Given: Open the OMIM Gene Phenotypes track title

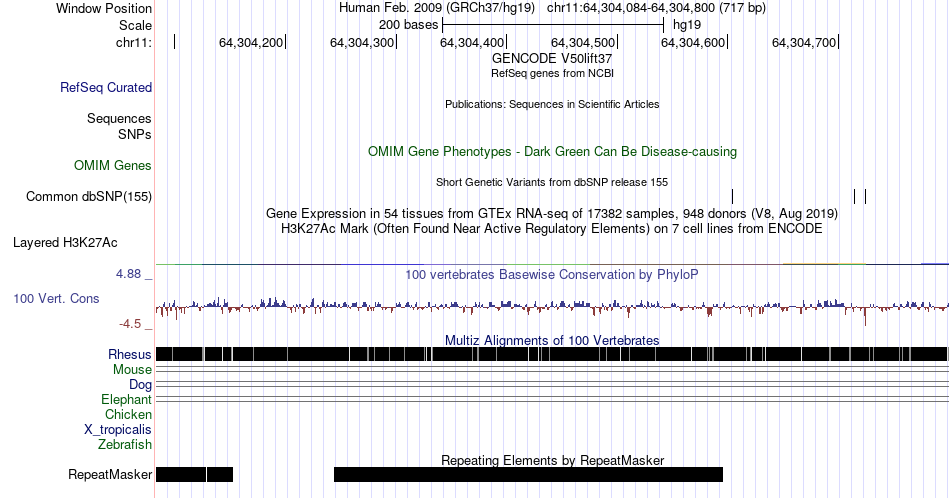Looking at the screenshot, I should [552, 151].
